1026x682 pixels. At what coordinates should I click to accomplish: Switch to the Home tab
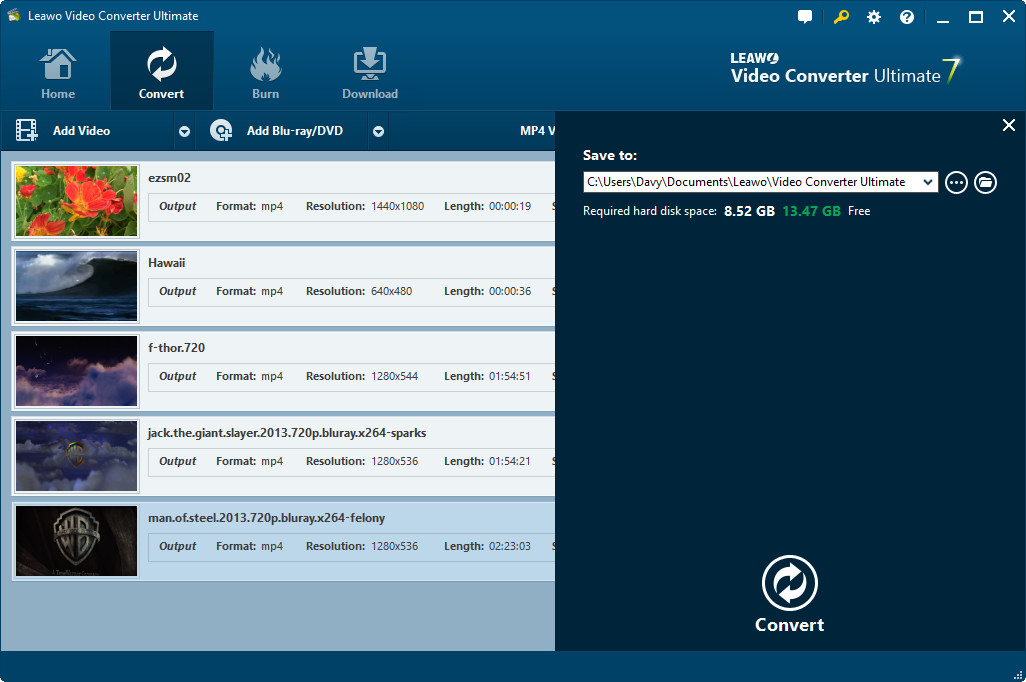[x=58, y=71]
